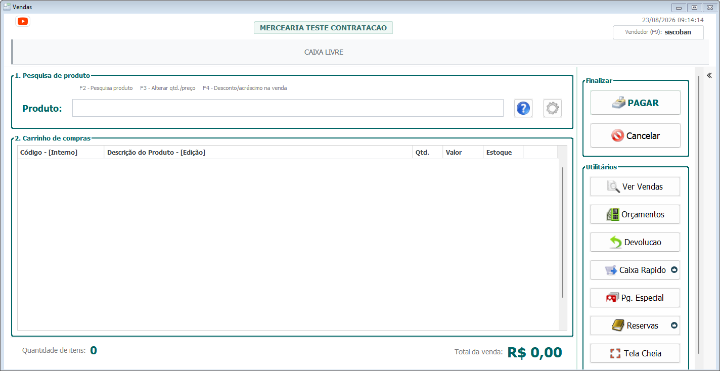Click the right panel vertical scrollbar
The width and height of the screenshot is (720, 371).
pos(699,216)
